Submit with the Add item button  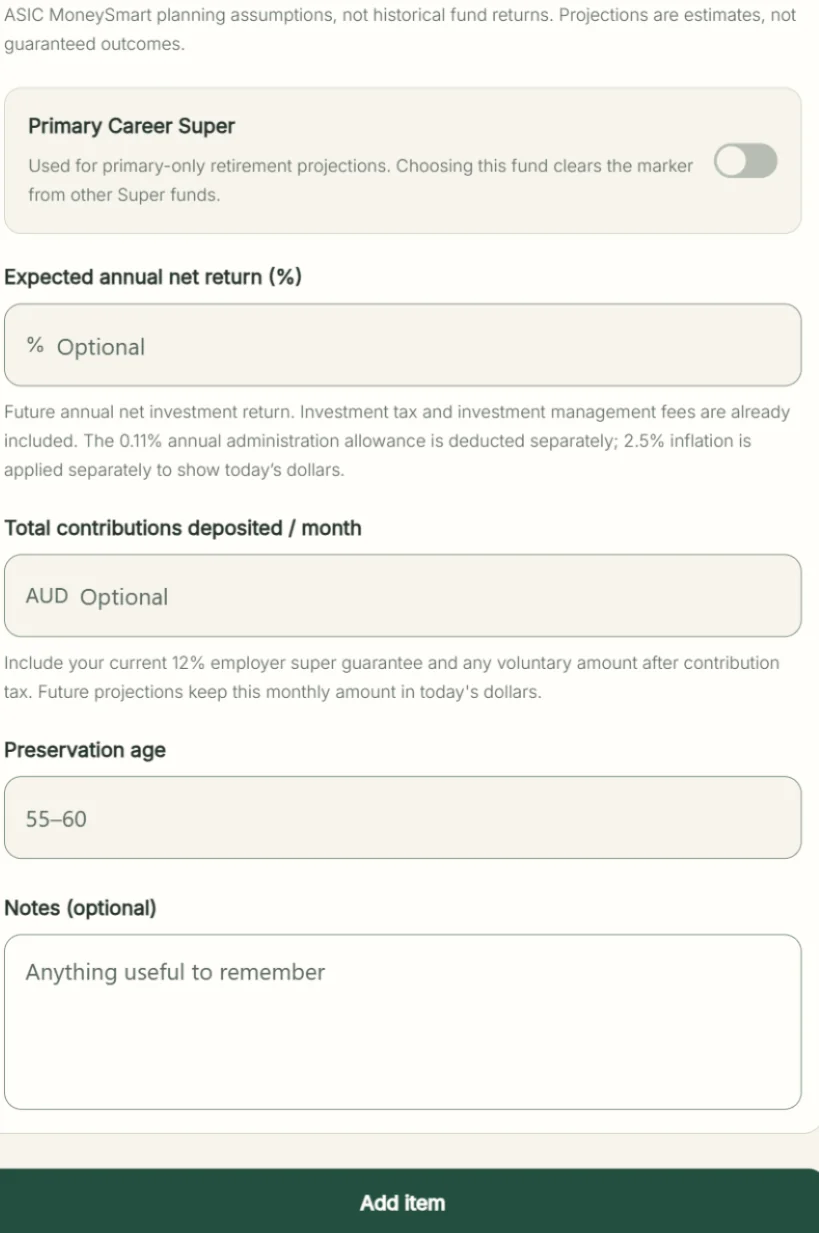(x=403, y=1201)
